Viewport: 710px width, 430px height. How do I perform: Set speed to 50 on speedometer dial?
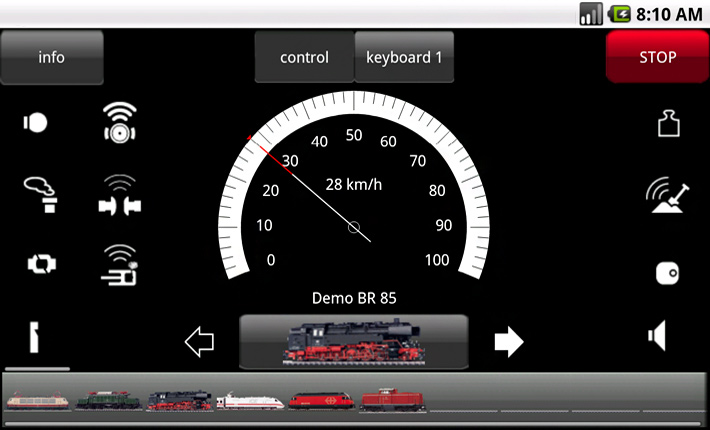pos(354,135)
